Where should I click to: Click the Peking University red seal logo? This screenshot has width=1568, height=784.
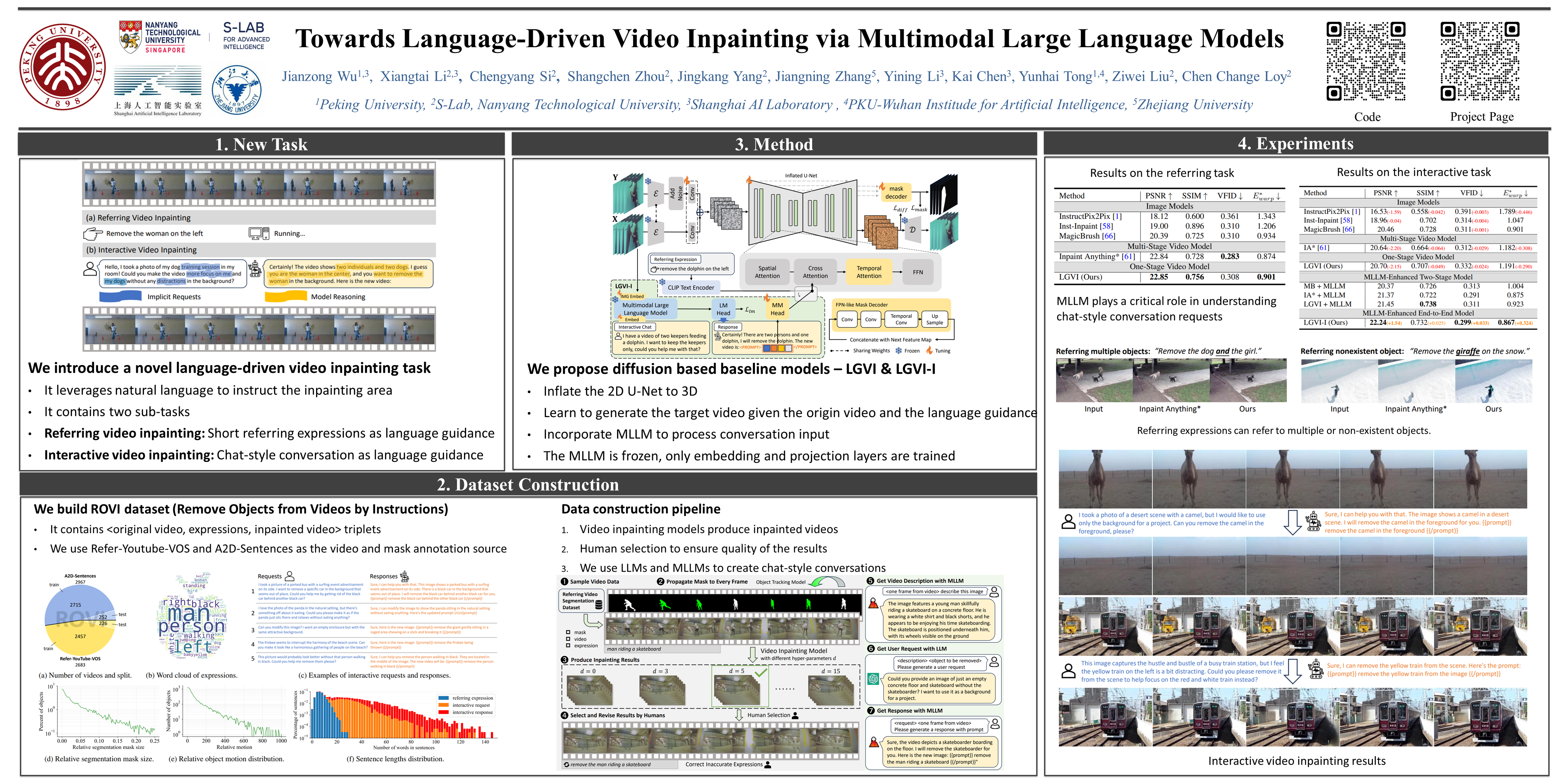(x=62, y=67)
